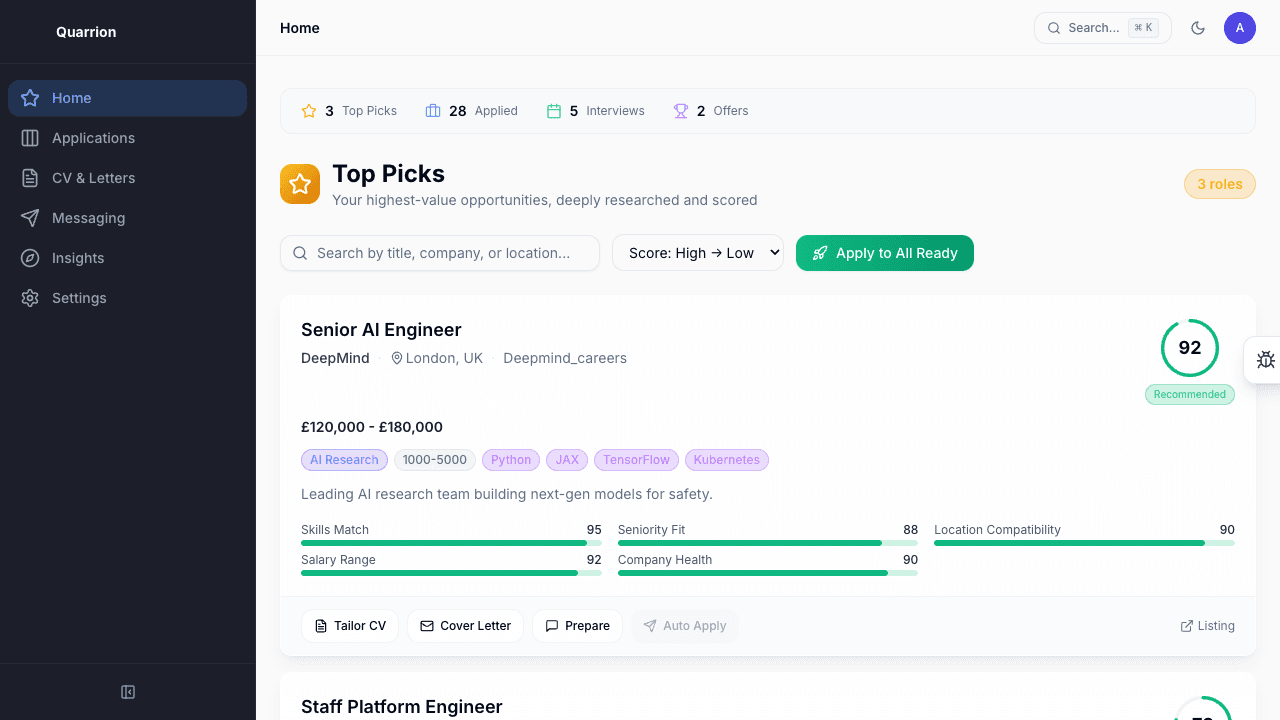Click the Applications columns icon
This screenshot has width=1280, height=720.
[x=30, y=138]
